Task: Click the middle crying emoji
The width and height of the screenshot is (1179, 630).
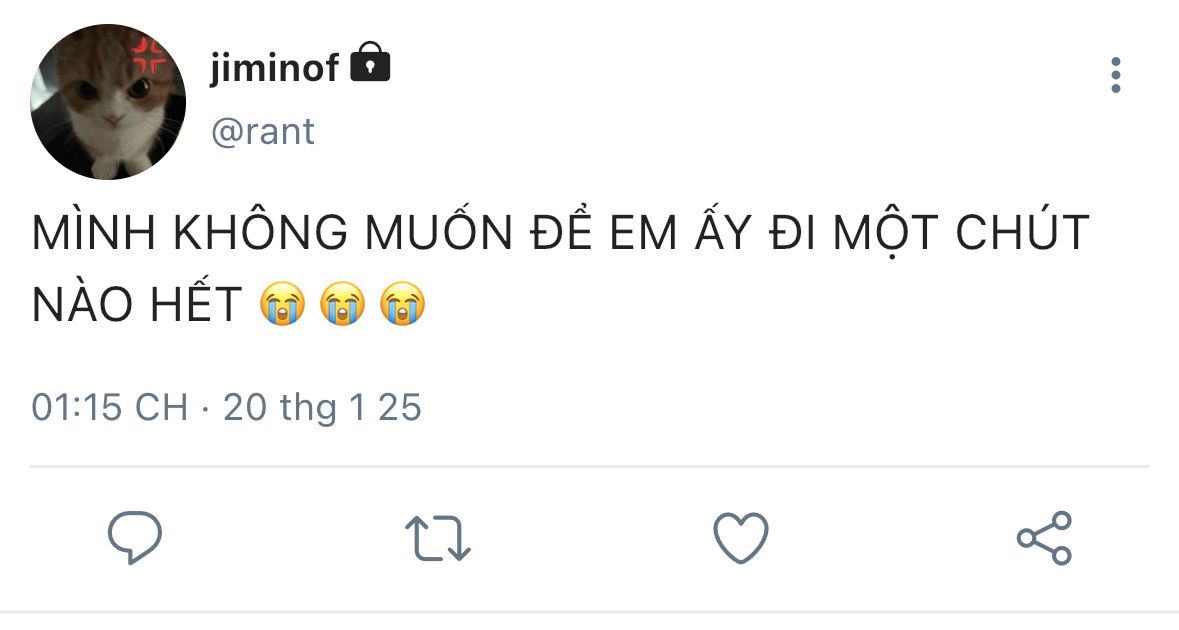Action: (x=343, y=304)
